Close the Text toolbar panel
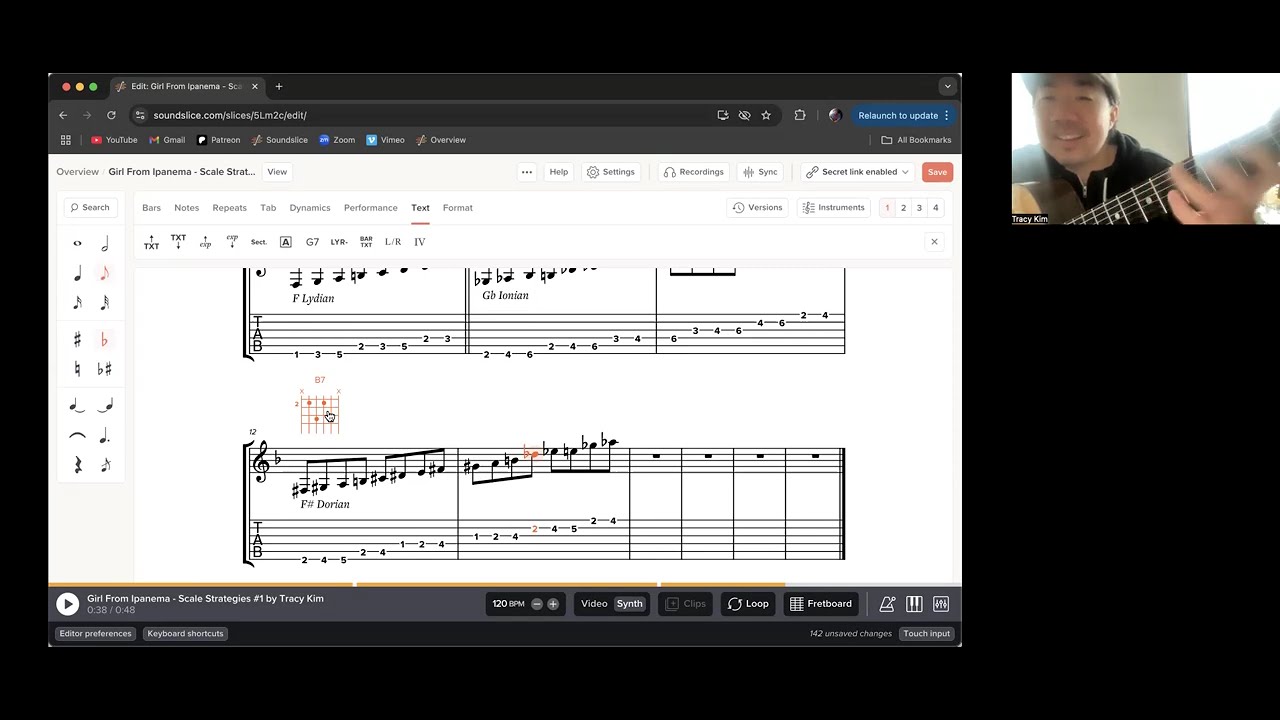The image size is (1280, 720). [x=934, y=242]
